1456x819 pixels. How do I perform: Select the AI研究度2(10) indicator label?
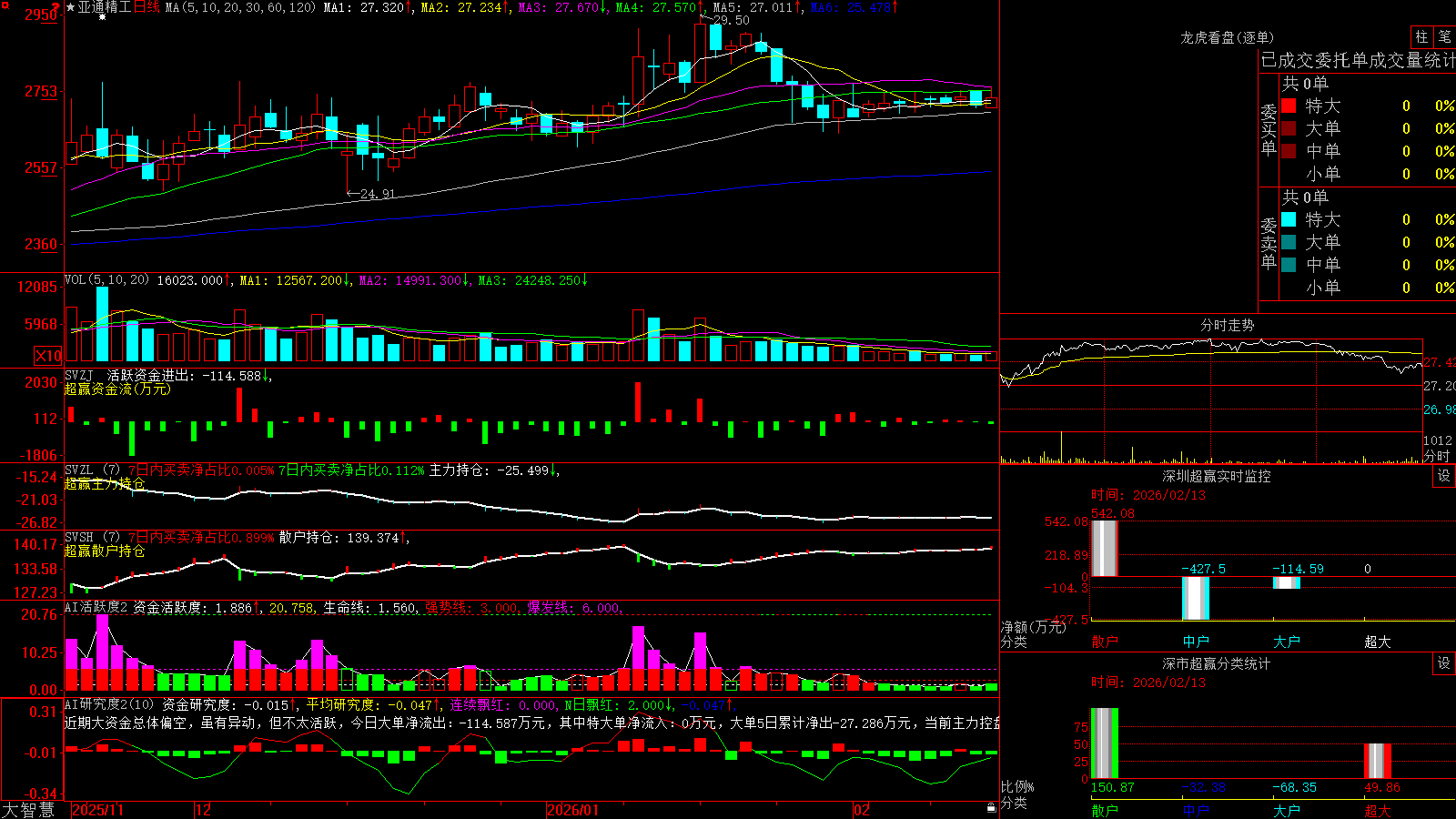point(110,704)
